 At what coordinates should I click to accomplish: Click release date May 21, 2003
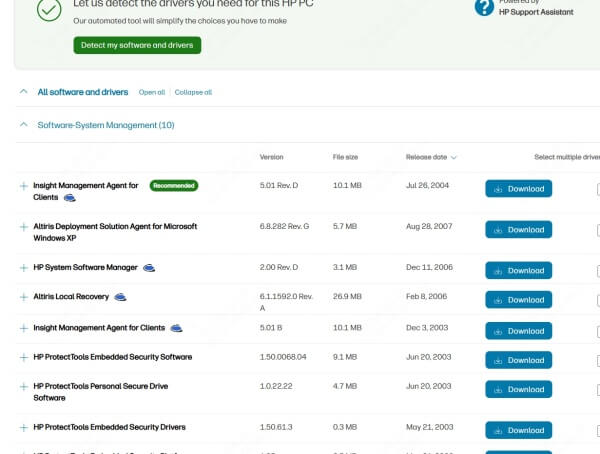click(x=429, y=427)
